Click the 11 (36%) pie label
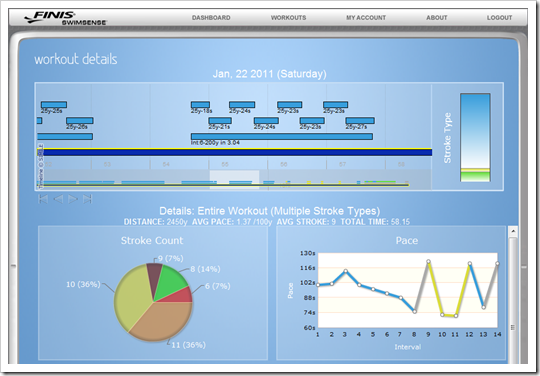The image size is (540, 376). tap(188, 345)
